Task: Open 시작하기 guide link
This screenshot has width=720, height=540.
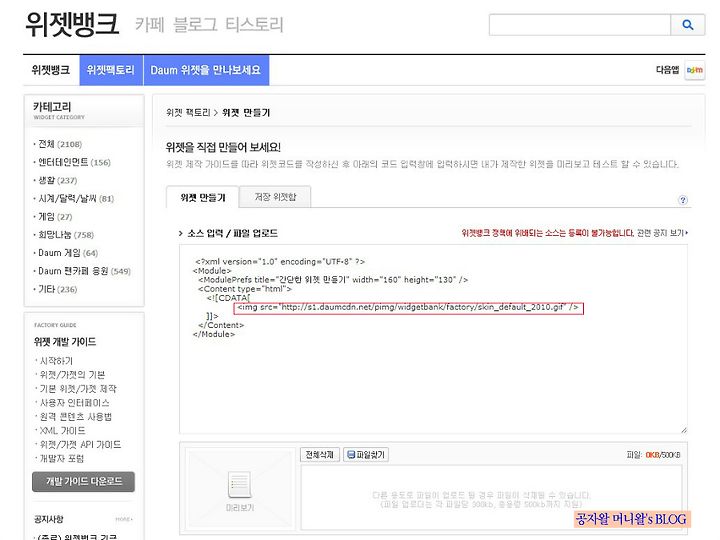Action: pyautogui.click(x=56, y=361)
